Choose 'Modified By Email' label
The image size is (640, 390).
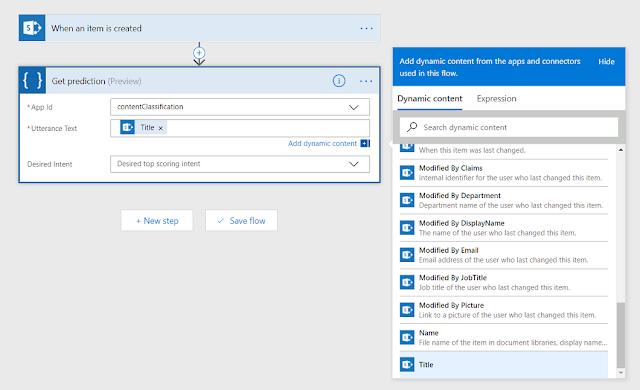click(449, 250)
